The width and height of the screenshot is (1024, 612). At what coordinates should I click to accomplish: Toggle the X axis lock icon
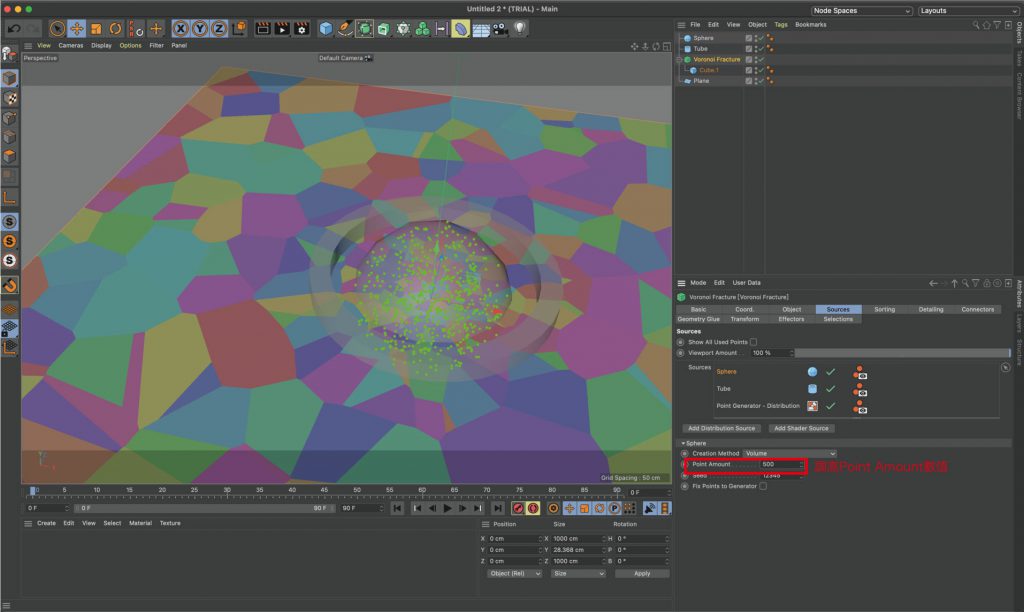(x=181, y=29)
